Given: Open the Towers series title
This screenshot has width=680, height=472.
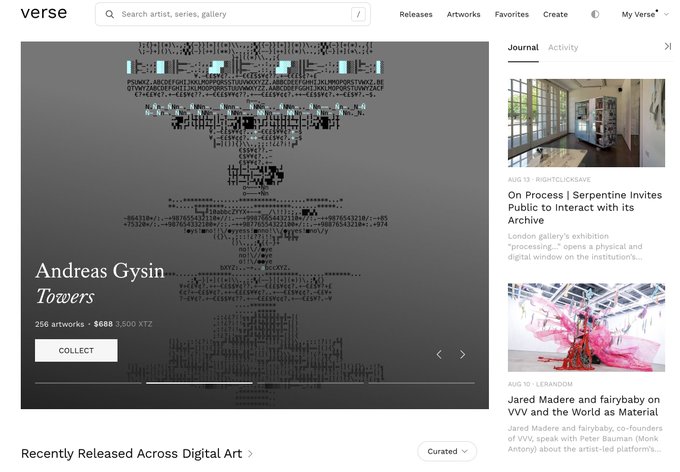Looking at the screenshot, I should coord(65,297).
